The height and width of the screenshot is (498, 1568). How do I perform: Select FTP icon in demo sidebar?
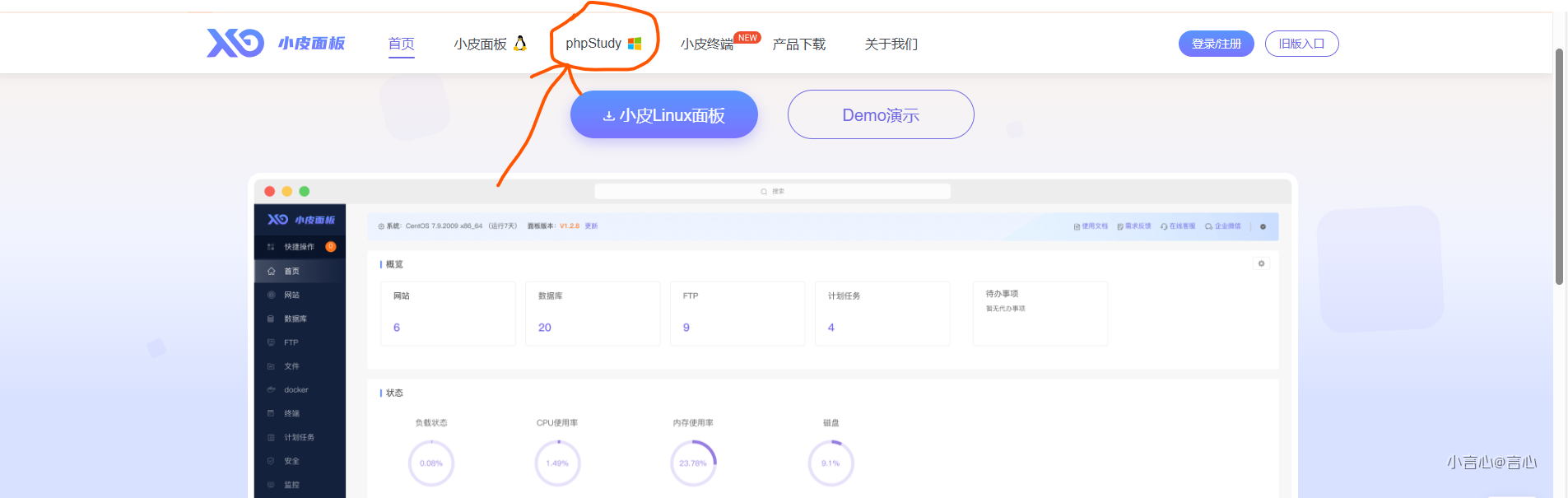tap(271, 342)
